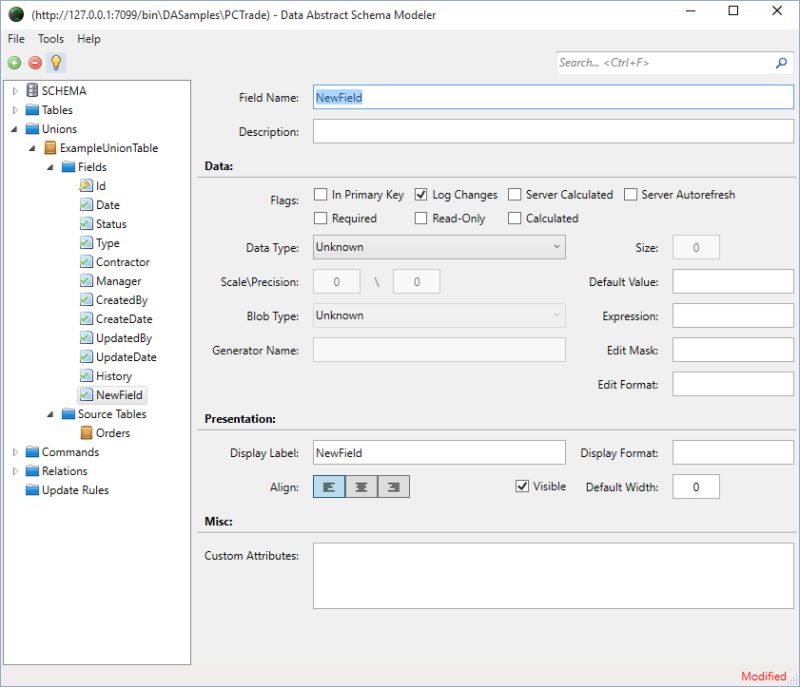
Task: Collapse the Fields node arrow
Action: point(50,167)
